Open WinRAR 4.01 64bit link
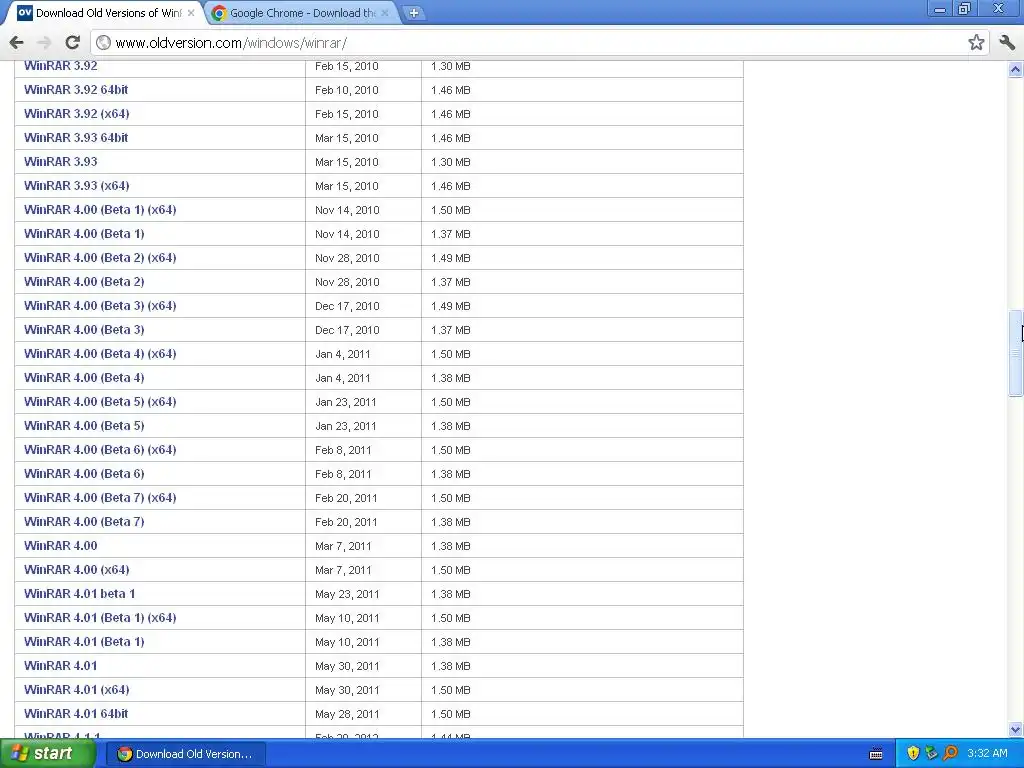Viewport: 1024px width, 768px height. (76, 714)
